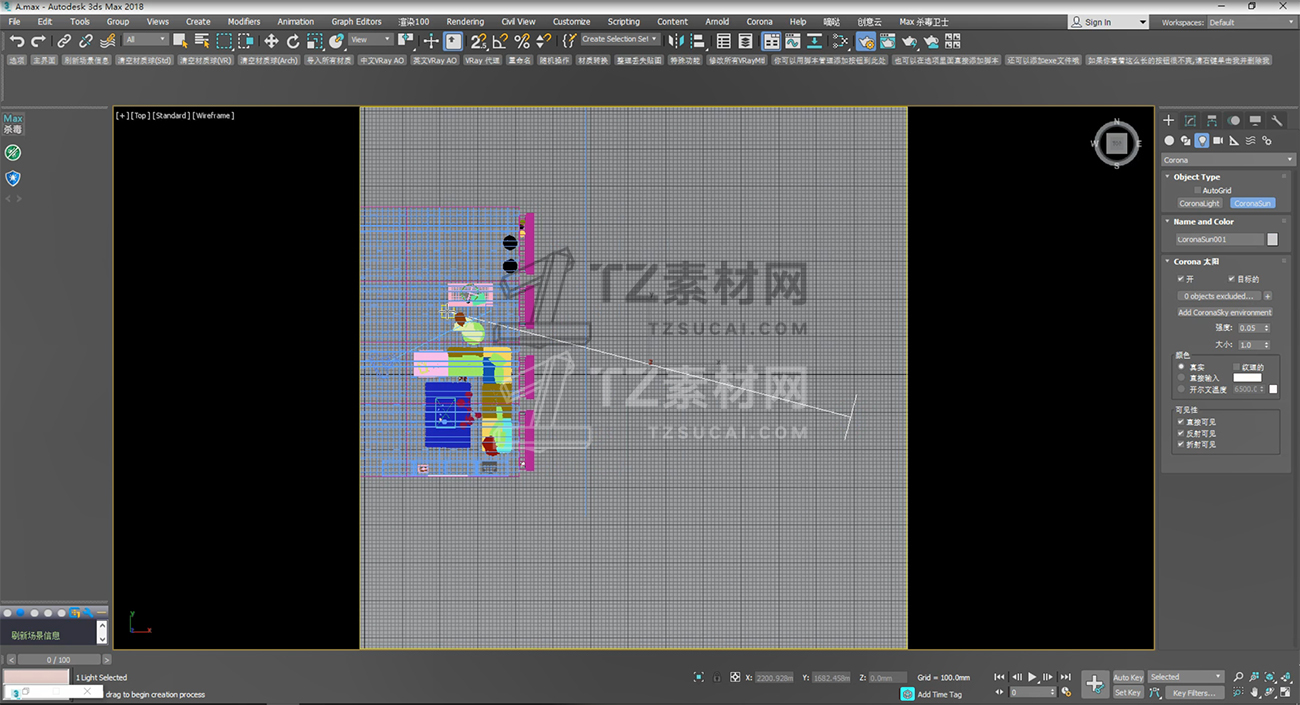Open the Workspaces Default dropdown

[1248, 22]
